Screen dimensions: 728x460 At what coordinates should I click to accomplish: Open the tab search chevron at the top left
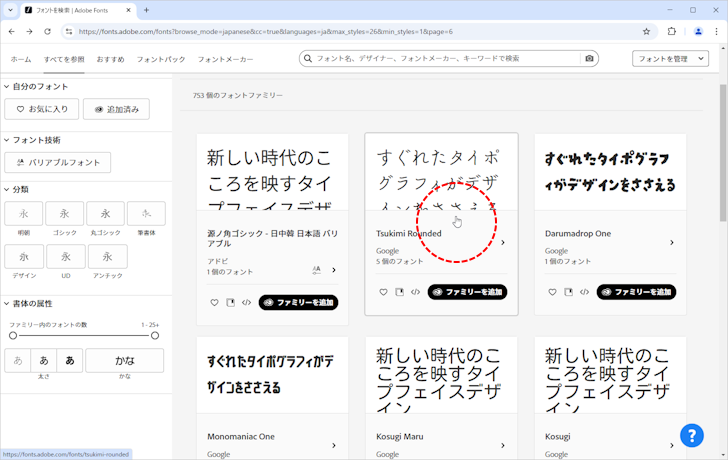10,10
